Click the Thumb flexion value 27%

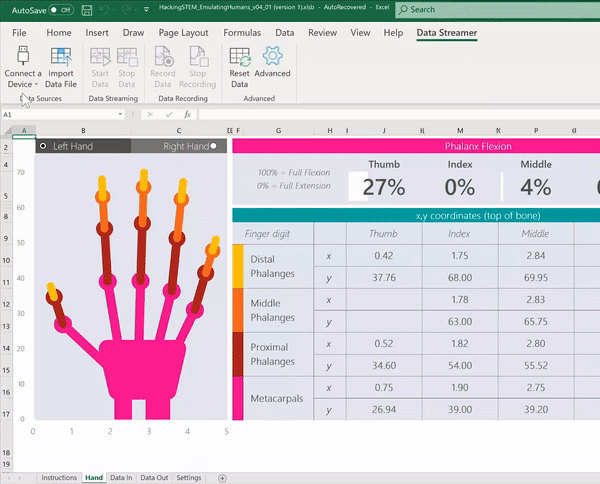(384, 187)
